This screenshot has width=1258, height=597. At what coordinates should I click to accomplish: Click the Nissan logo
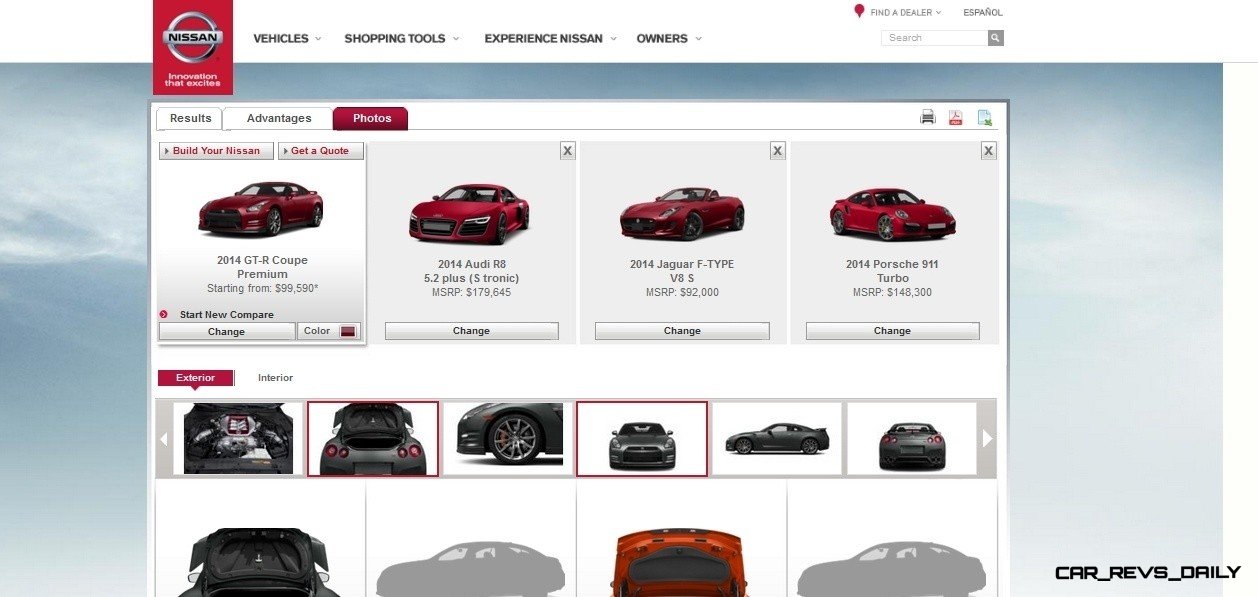coord(193,46)
